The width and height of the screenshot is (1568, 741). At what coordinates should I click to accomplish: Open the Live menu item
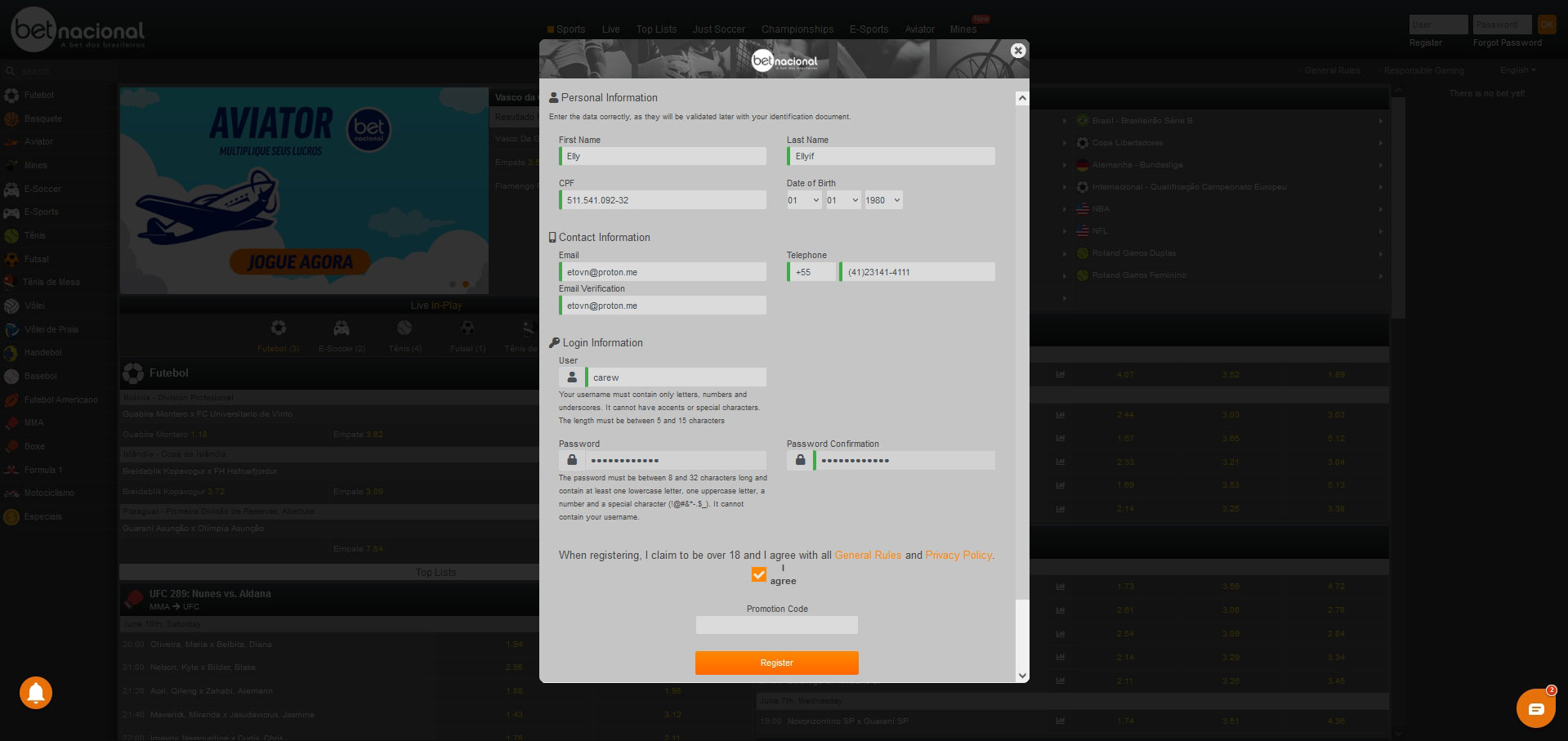click(610, 29)
